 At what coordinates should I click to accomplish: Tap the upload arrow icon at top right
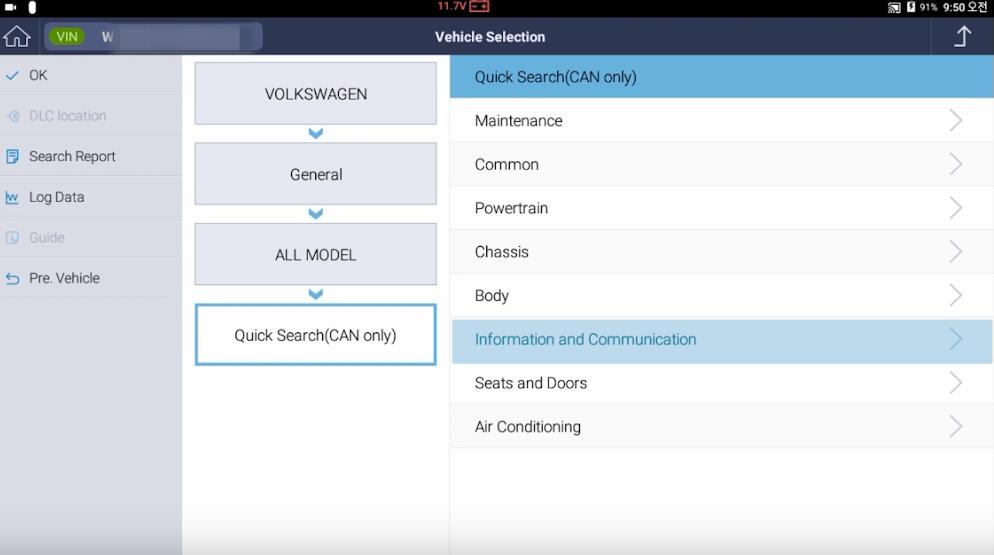click(962, 37)
